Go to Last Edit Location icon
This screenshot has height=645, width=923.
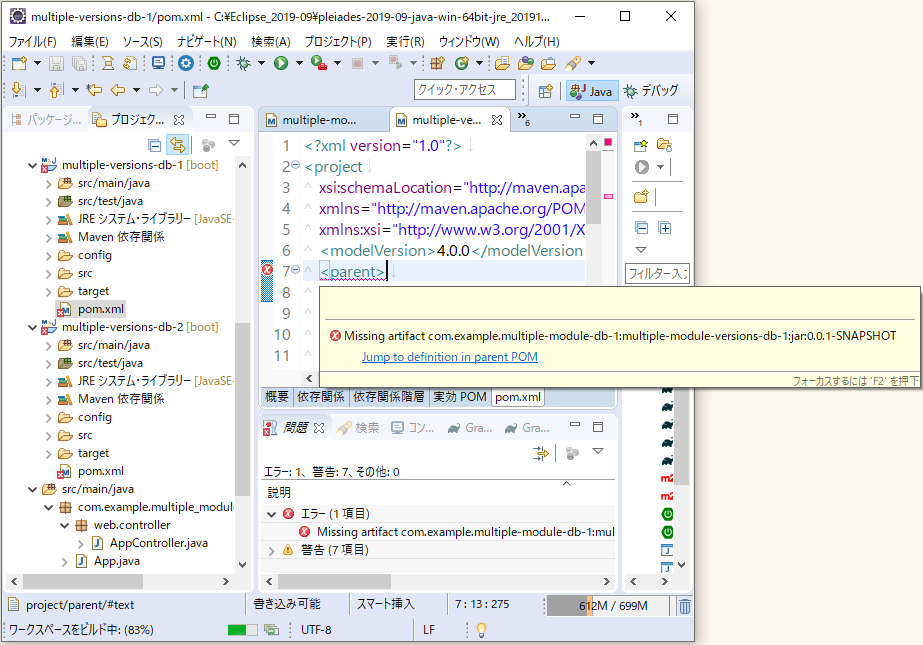pyautogui.click(x=94, y=90)
